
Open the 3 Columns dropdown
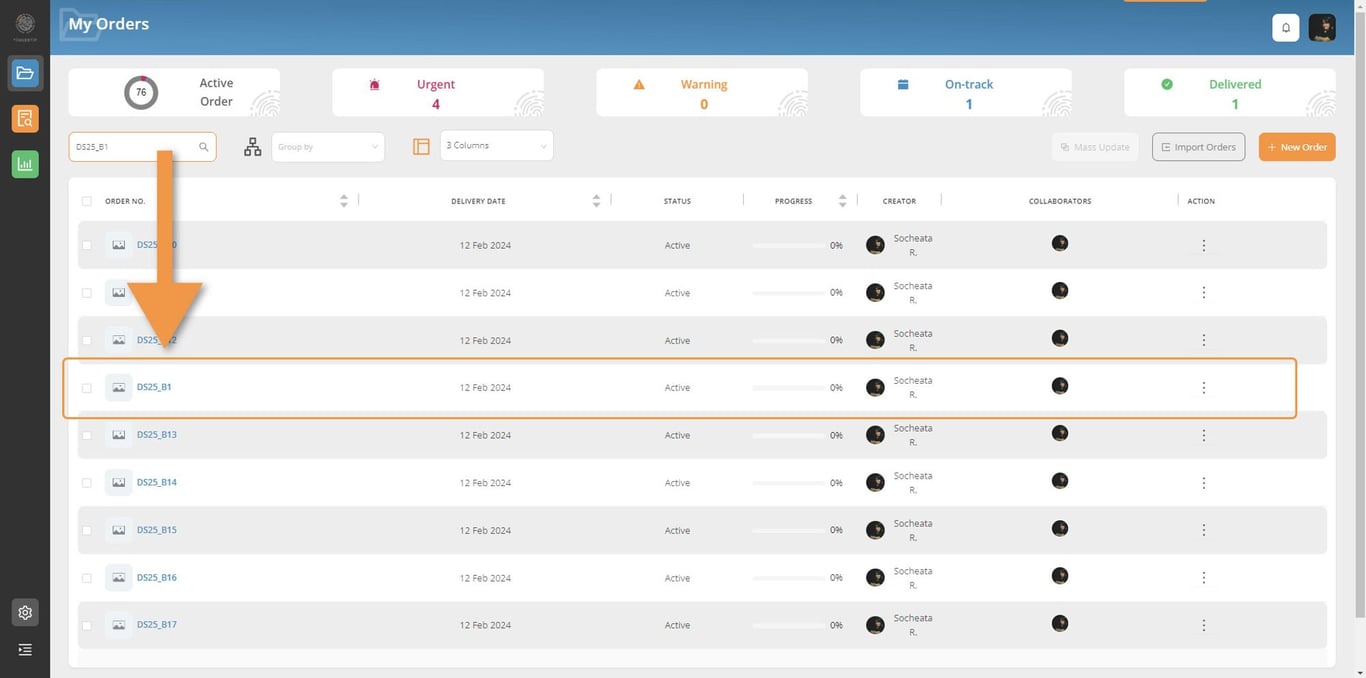click(x=496, y=146)
